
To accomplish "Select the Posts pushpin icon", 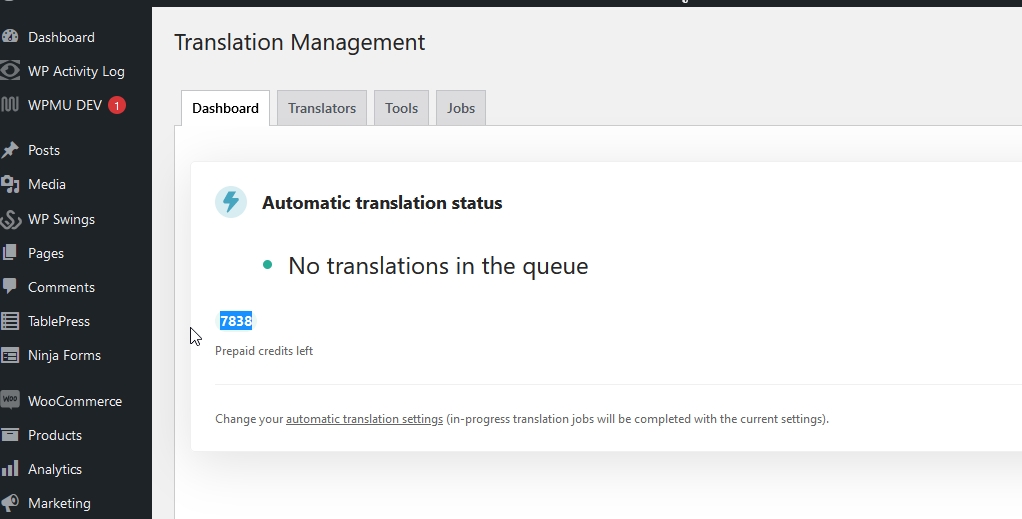I will [10, 150].
